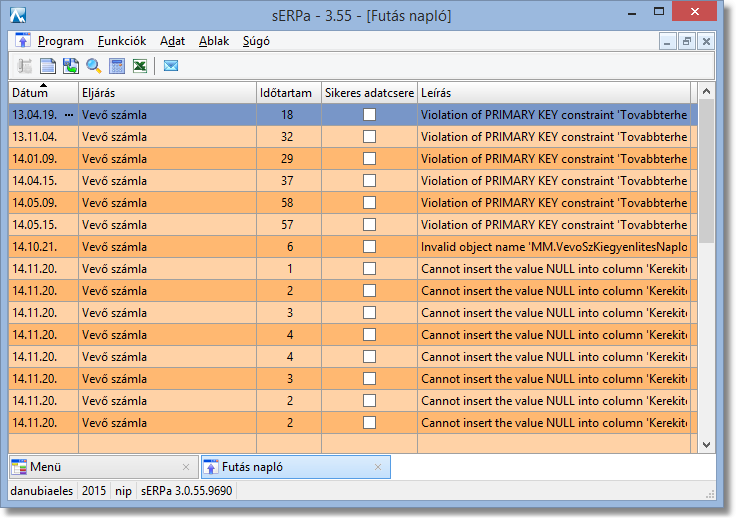Toggle the checkbox in the 13.04.19. row
Image resolution: width=736 pixels, height=520 pixels.
[x=369, y=115]
